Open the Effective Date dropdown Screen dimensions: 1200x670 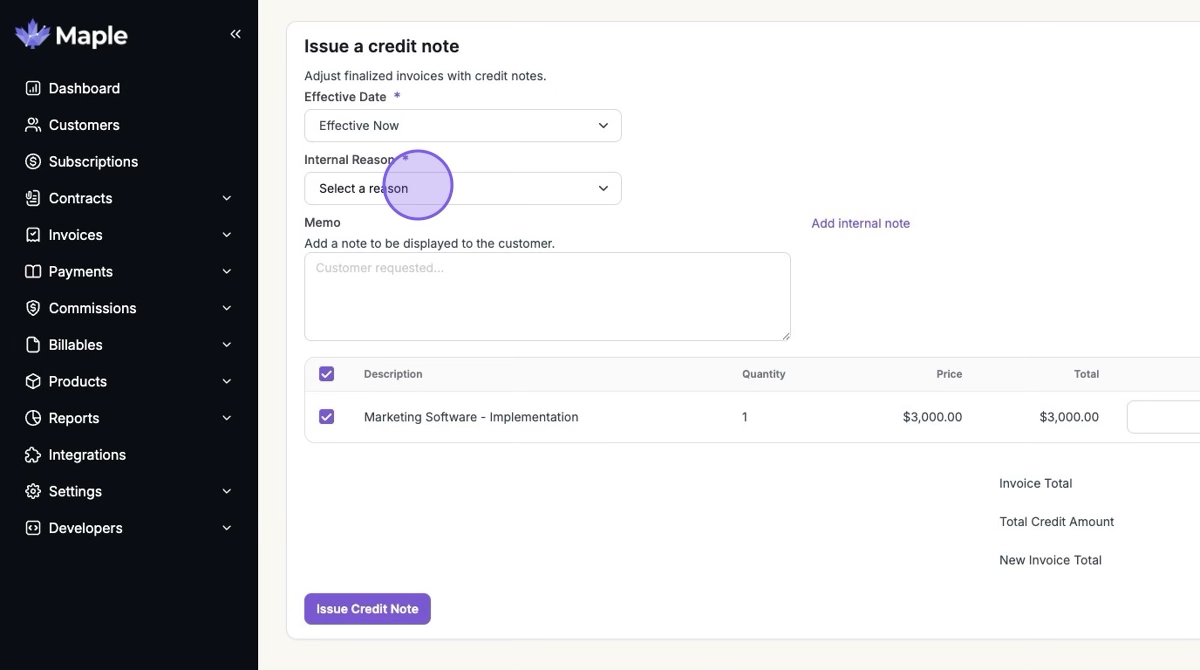tap(462, 126)
